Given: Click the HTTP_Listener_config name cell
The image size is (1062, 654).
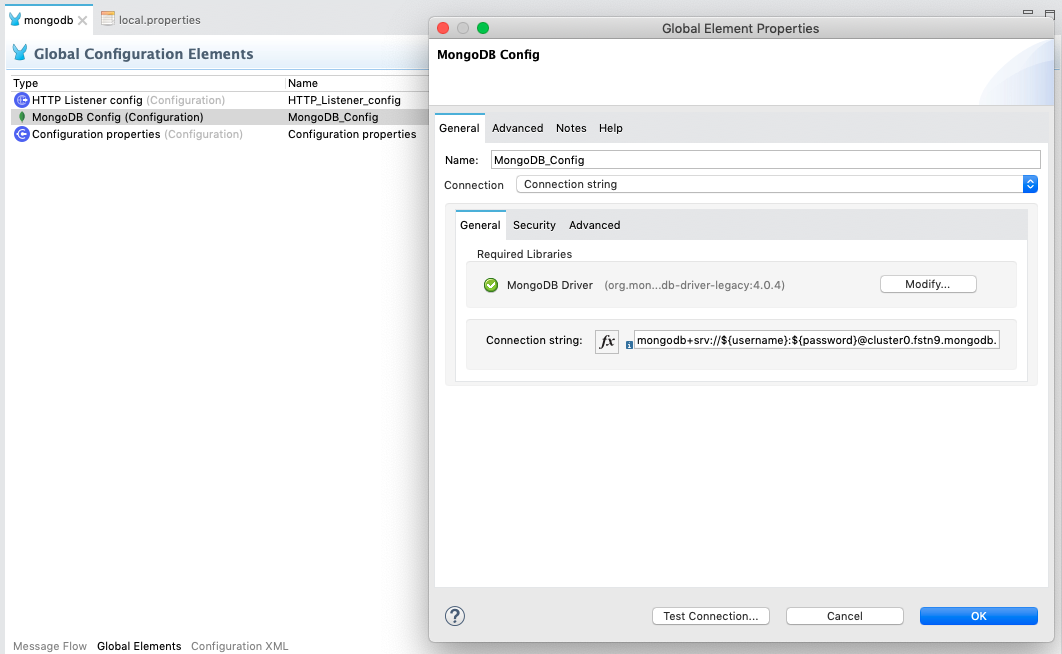Looking at the screenshot, I should pos(344,100).
